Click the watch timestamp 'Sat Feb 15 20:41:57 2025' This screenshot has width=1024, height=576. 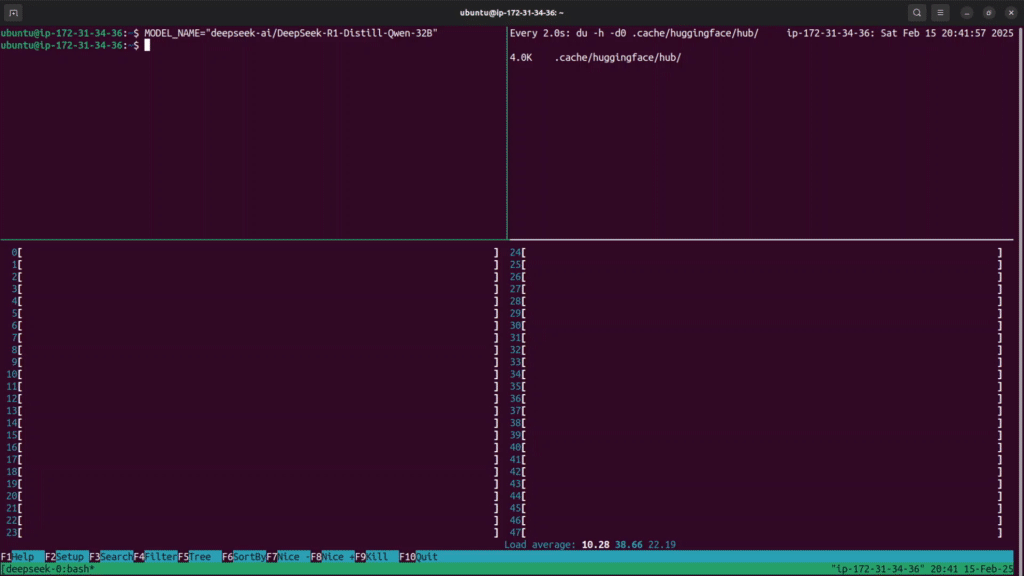[x=947, y=33]
